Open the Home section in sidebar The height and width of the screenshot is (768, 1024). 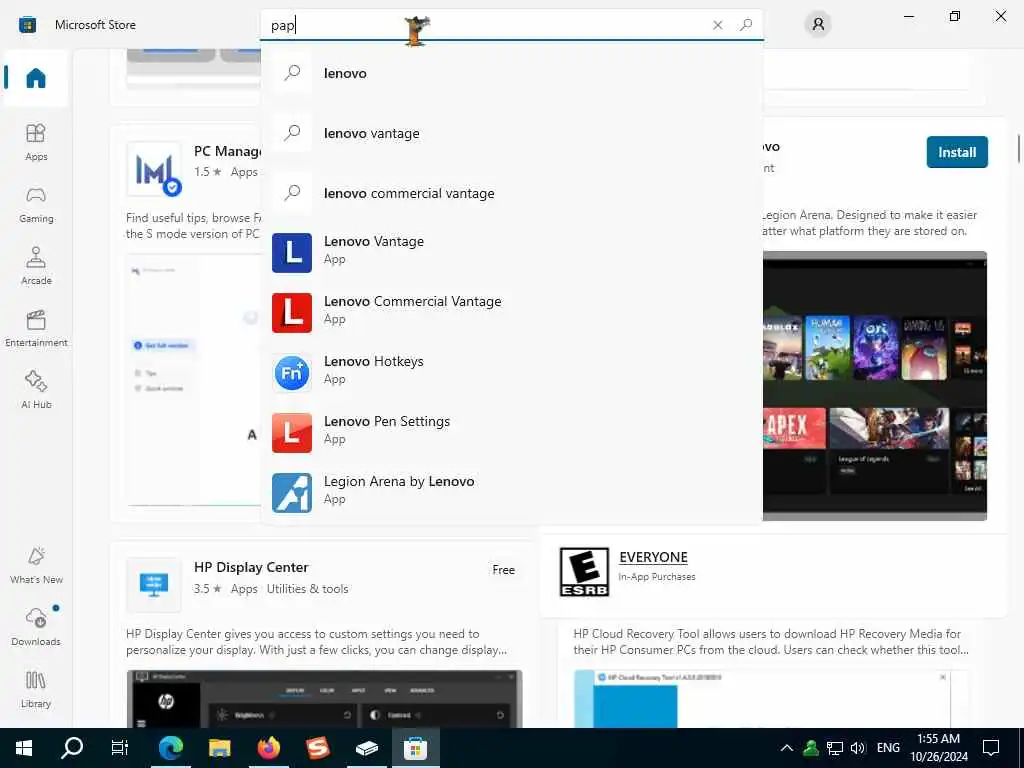pyautogui.click(x=36, y=78)
